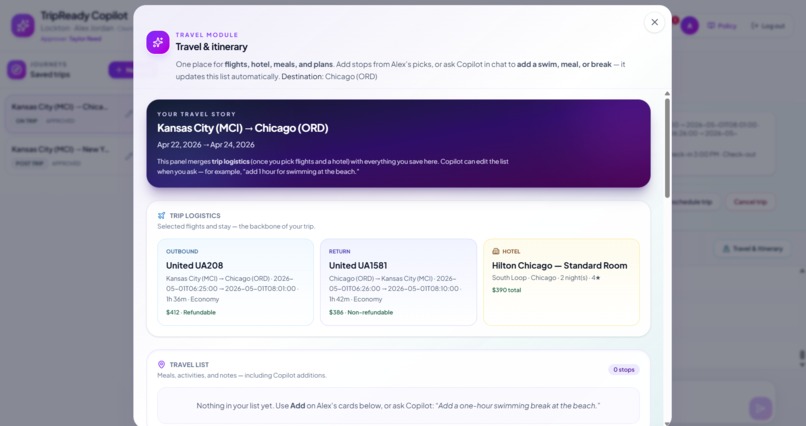Click the Reschedule trip button in background

[693, 202]
